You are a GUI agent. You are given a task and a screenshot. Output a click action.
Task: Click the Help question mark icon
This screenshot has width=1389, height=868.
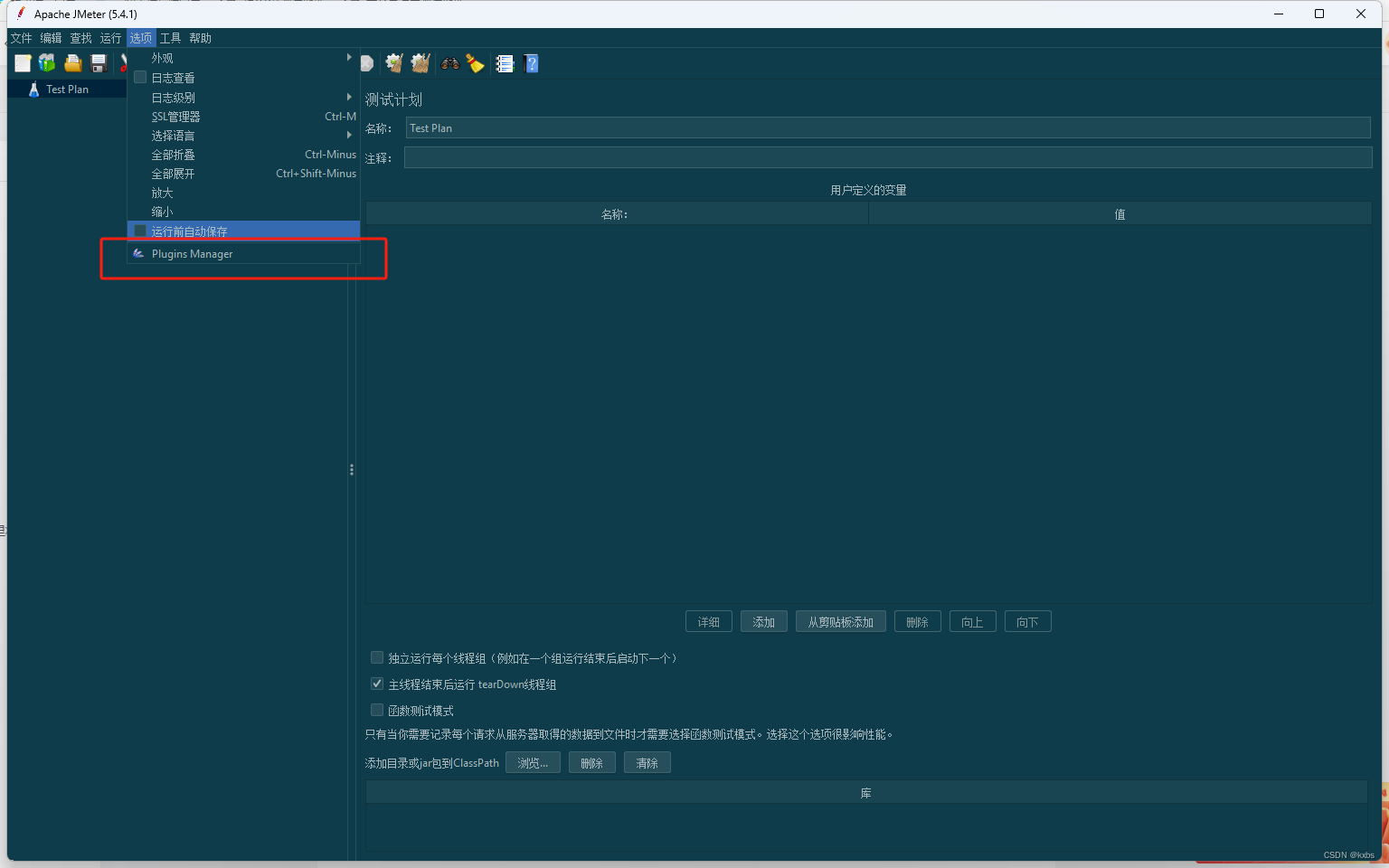pyautogui.click(x=532, y=63)
